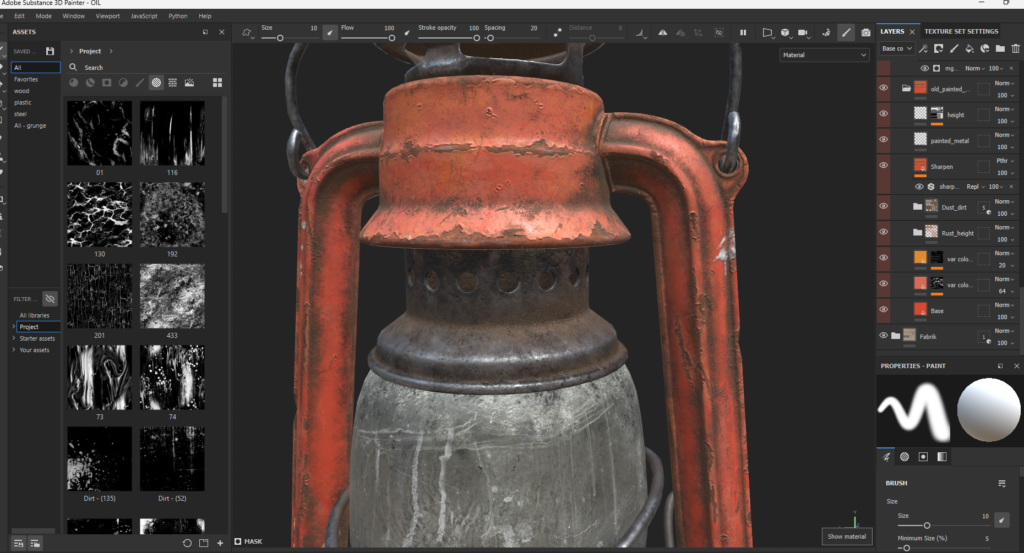This screenshot has height=553, width=1024.
Task: Expand the Your assets library
Action: (14, 350)
